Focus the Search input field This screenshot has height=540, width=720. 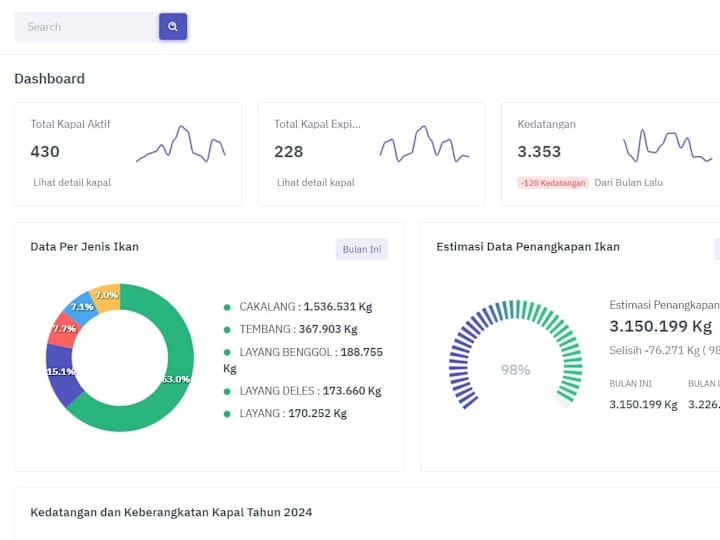pos(87,27)
